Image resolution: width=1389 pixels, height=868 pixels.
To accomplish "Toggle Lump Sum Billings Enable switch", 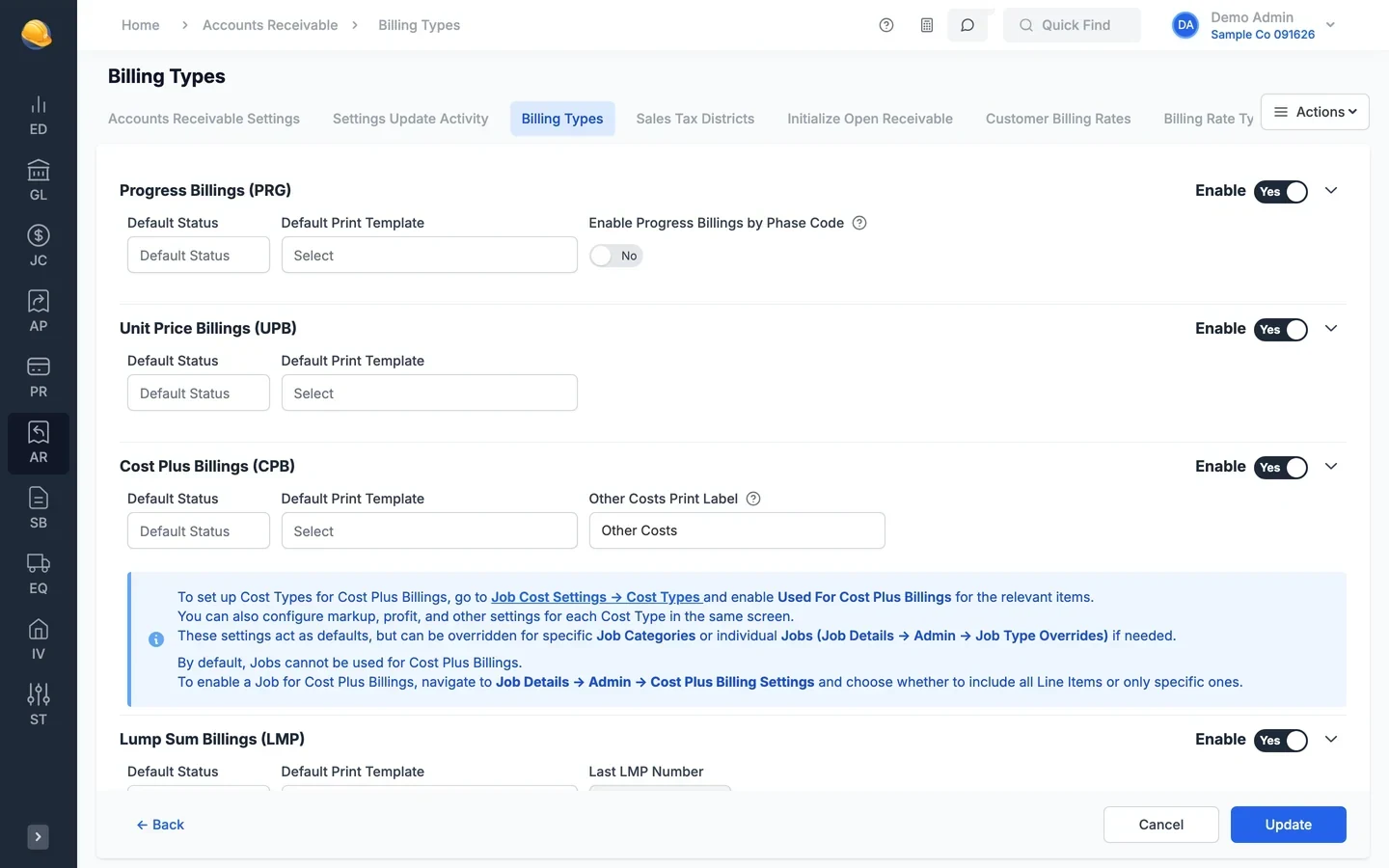I will [x=1281, y=741].
